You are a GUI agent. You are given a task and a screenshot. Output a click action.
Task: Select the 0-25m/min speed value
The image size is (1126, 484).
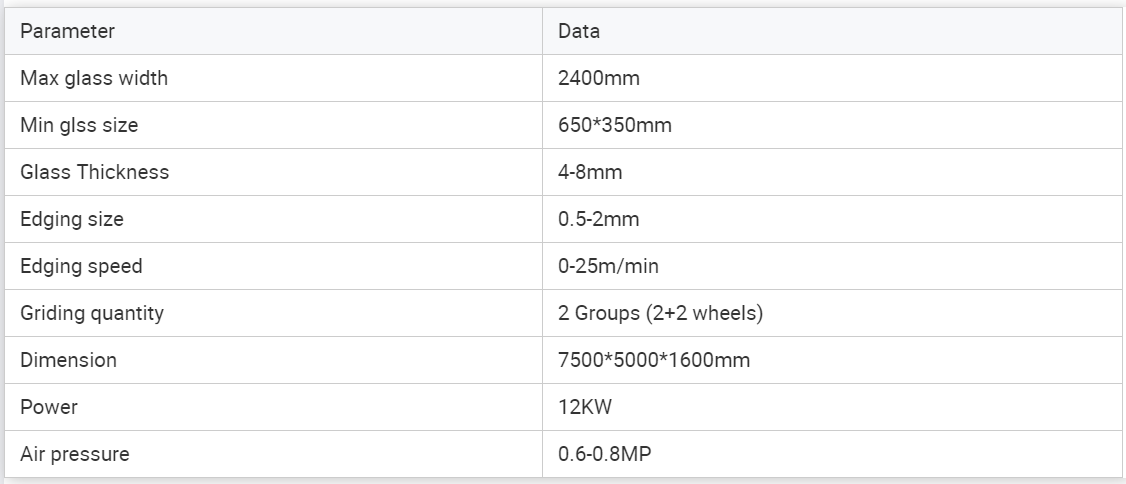point(608,266)
